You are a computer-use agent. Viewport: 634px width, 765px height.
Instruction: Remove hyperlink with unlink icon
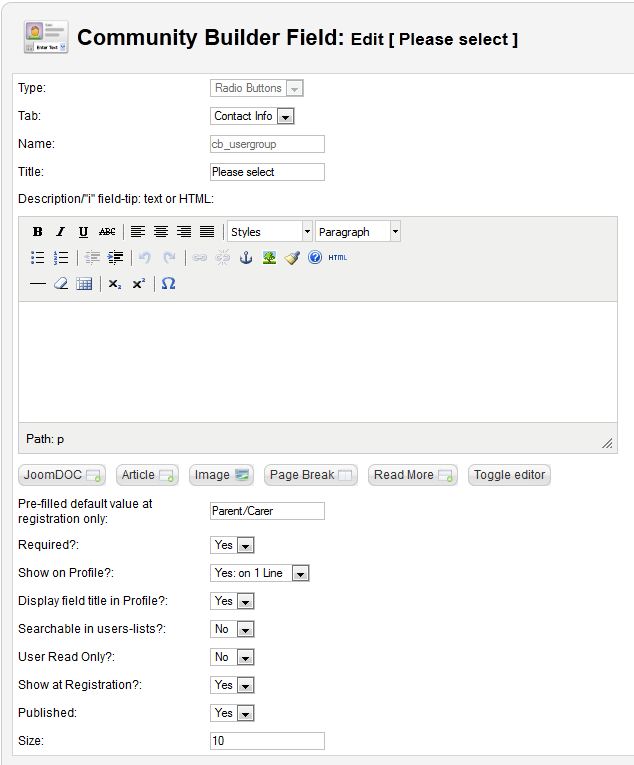223,258
